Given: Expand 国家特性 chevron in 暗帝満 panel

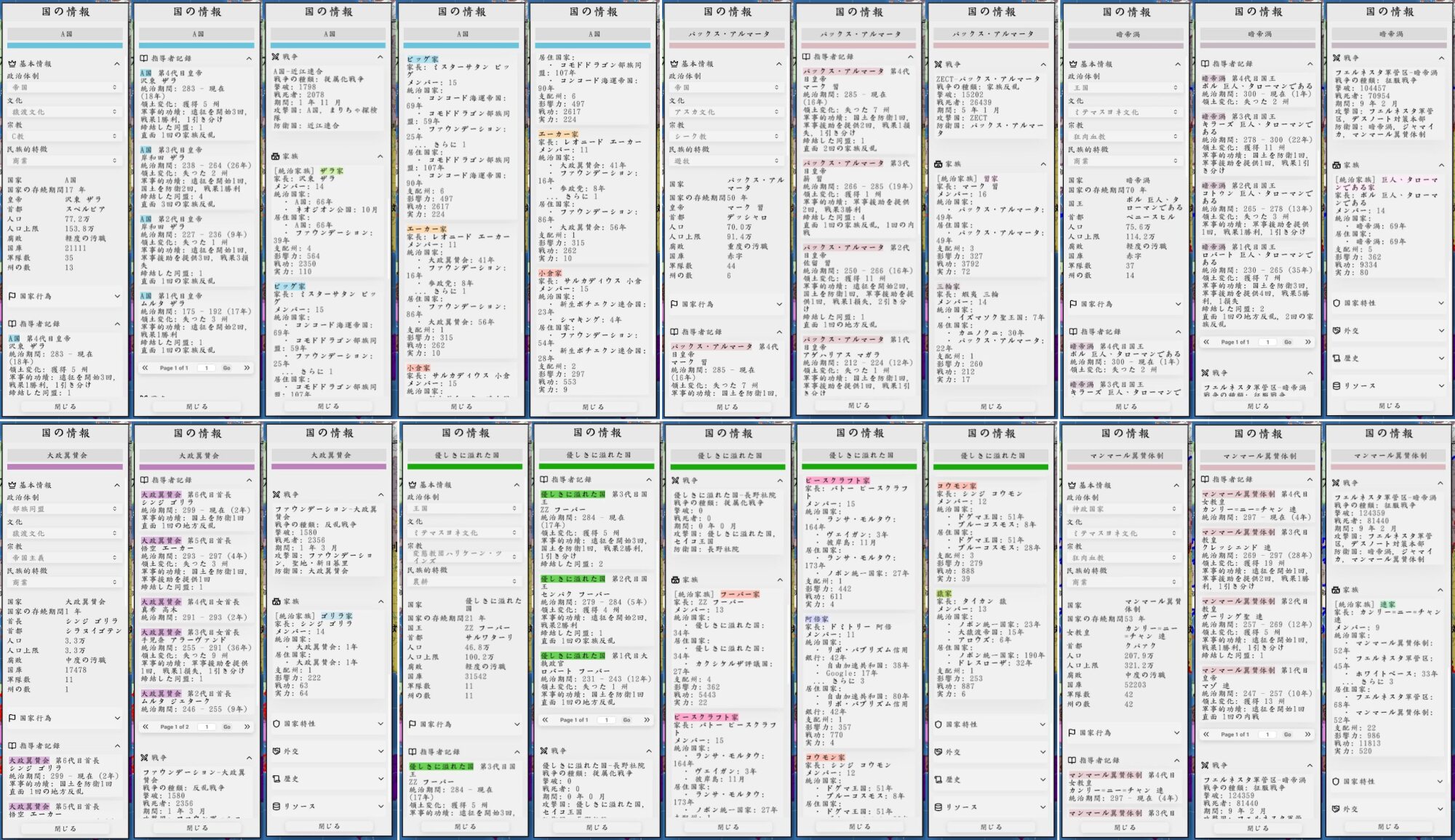Looking at the screenshot, I should click(x=1440, y=303).
